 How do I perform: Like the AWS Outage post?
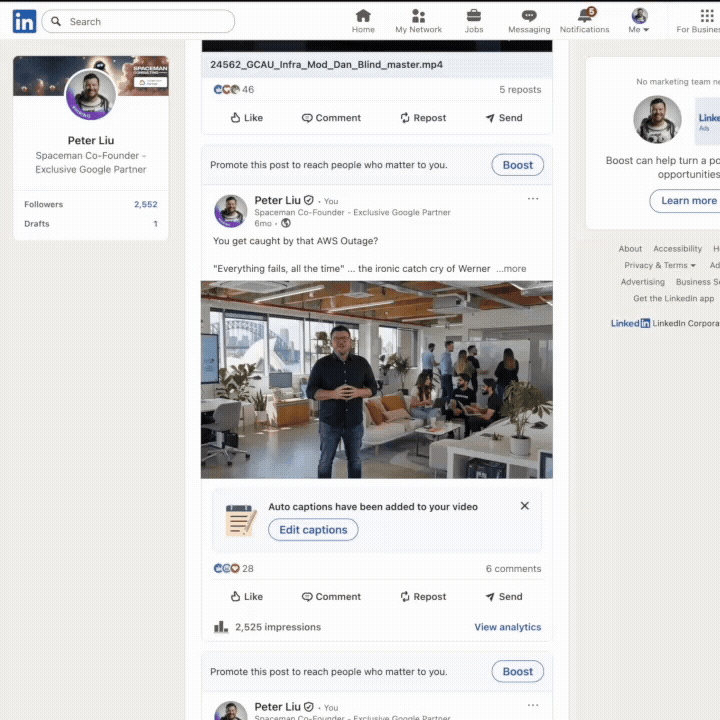coord(247,596)
